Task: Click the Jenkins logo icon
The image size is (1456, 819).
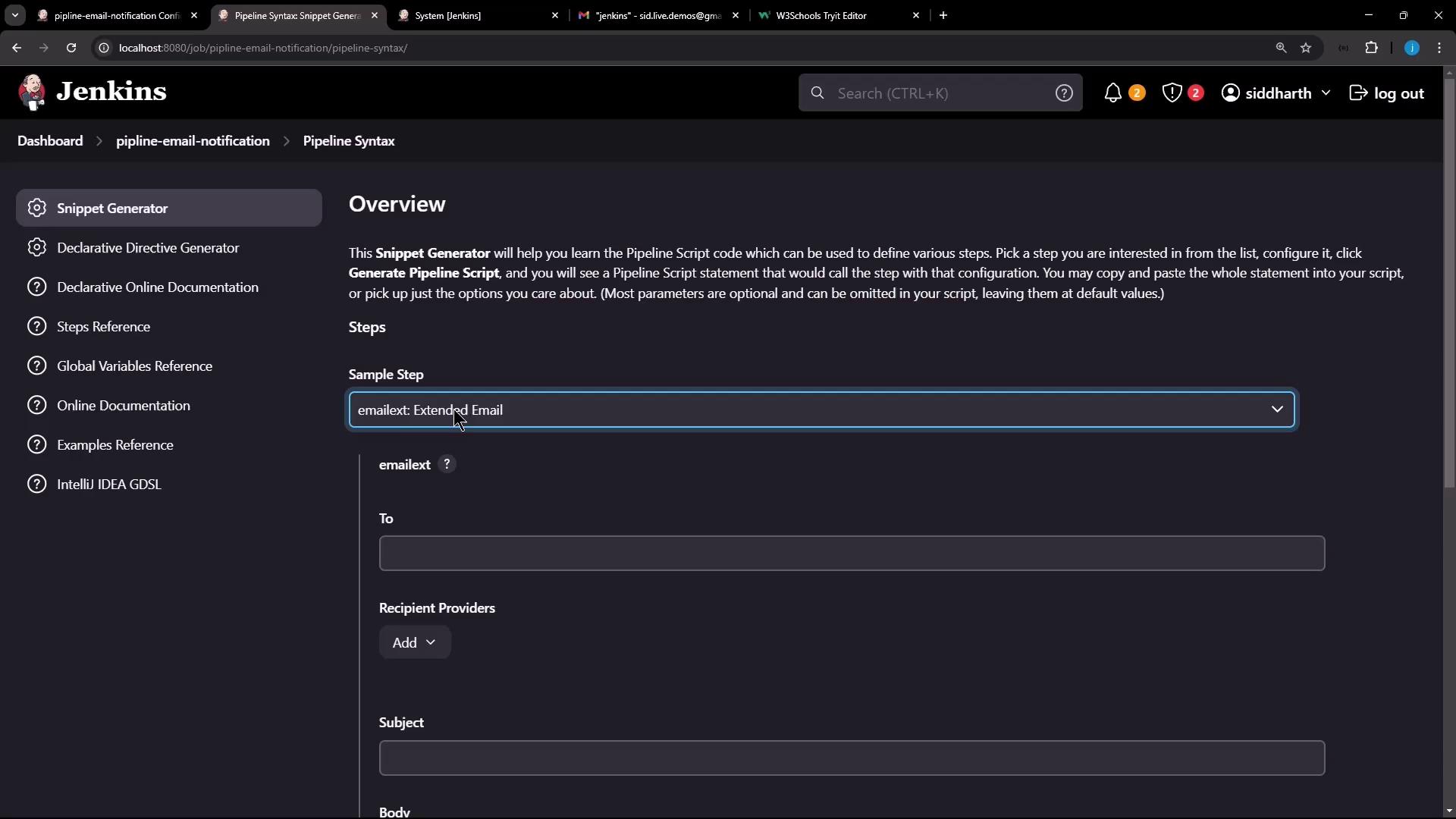Action: (32, 93)
